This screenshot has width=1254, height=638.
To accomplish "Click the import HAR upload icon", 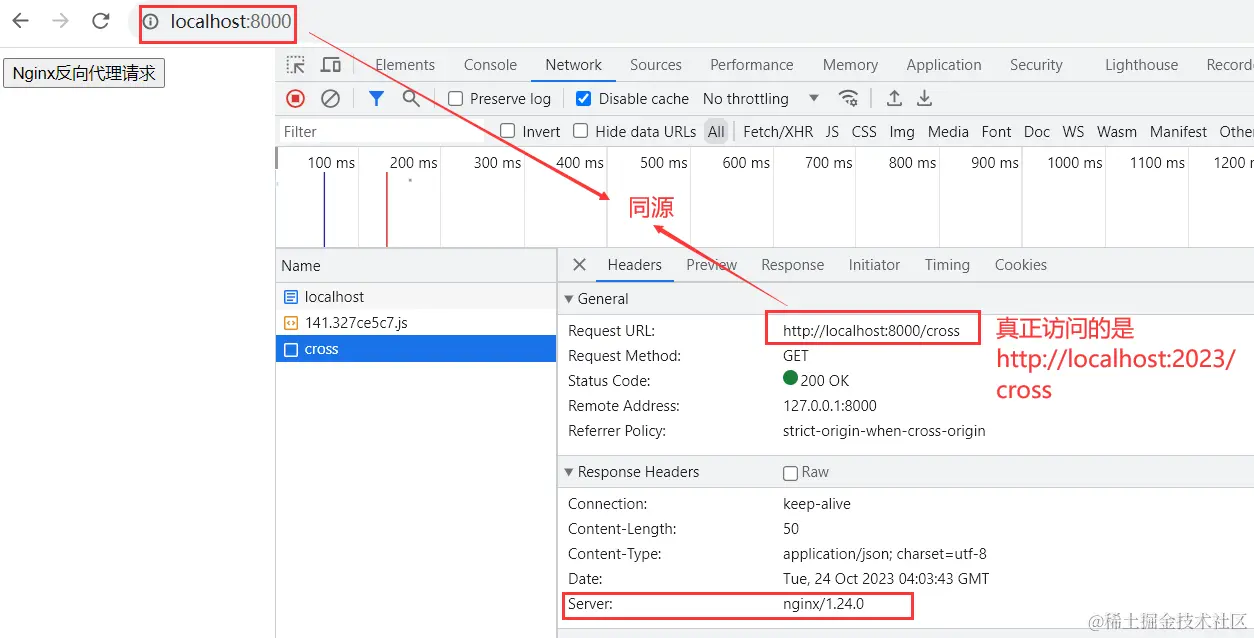I will pos(894,98).
